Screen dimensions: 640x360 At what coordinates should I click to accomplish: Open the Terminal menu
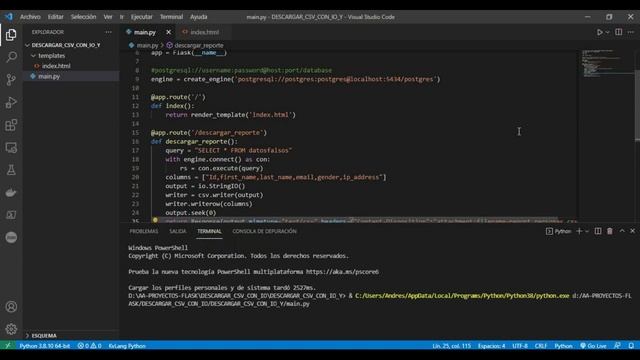tap(171, 17)
